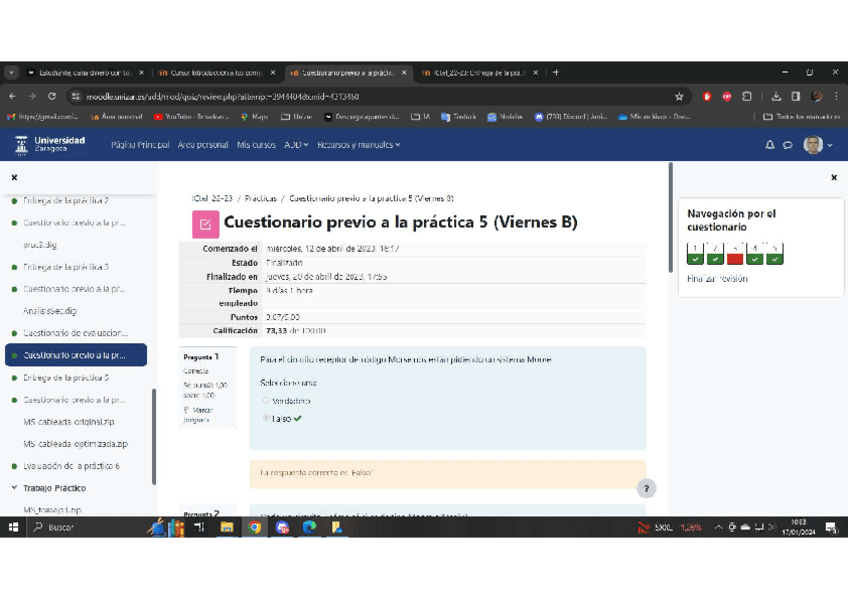Open the Windows Start menu
Image resolution: width=848 pixels, height=599 pixels.
tap(14, 527)
